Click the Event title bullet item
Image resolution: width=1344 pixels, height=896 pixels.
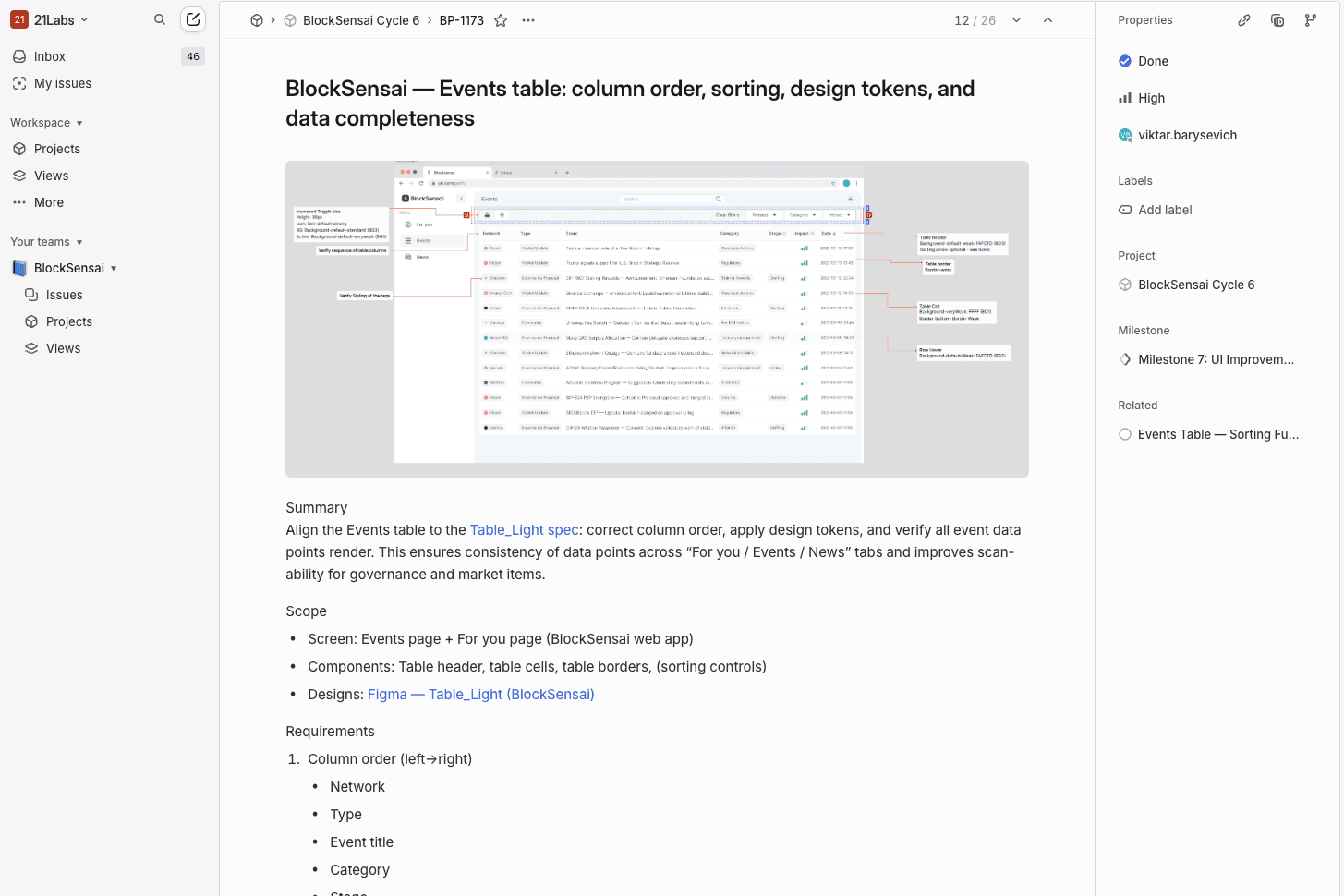coord(362,842)
